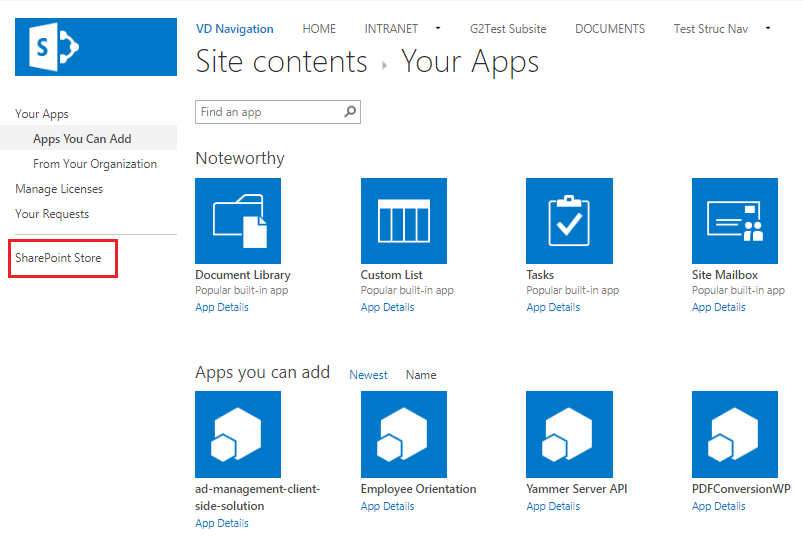Viewport: 803px width, 542px height.
Task: Sort apps by Newest
Action: (x=368, y=375)
